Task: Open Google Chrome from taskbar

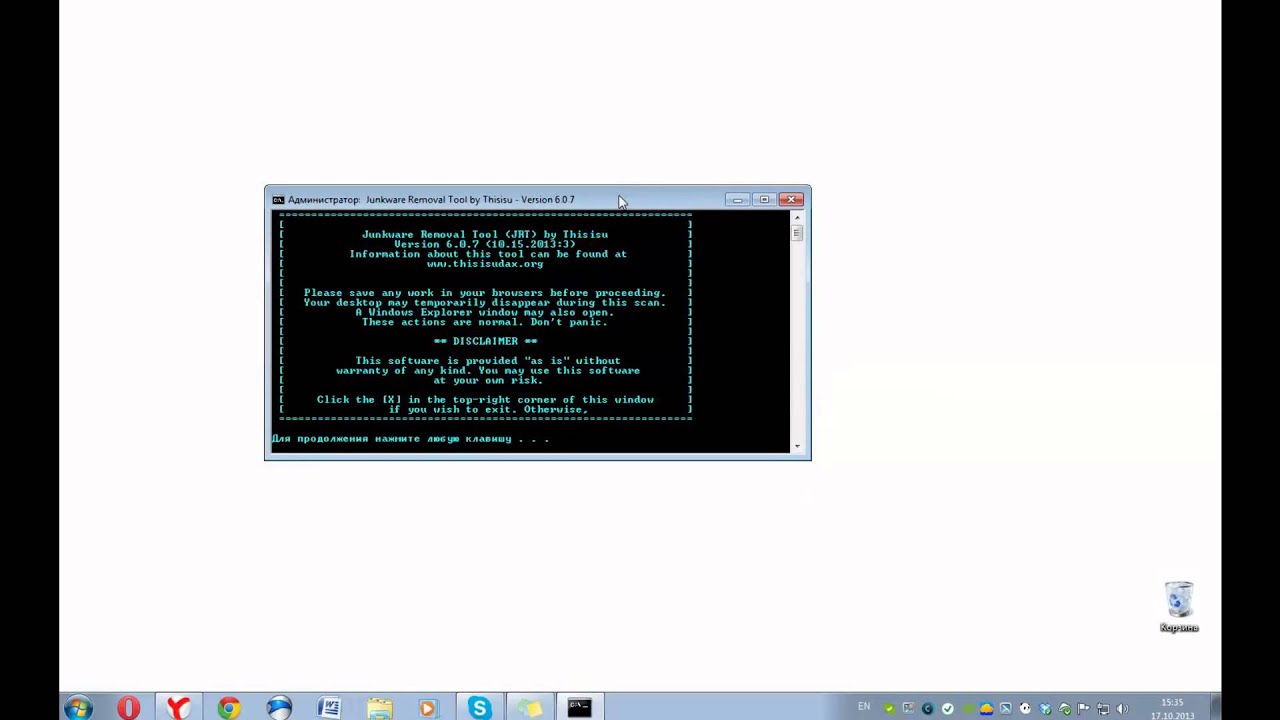Action: pos(229,708)
